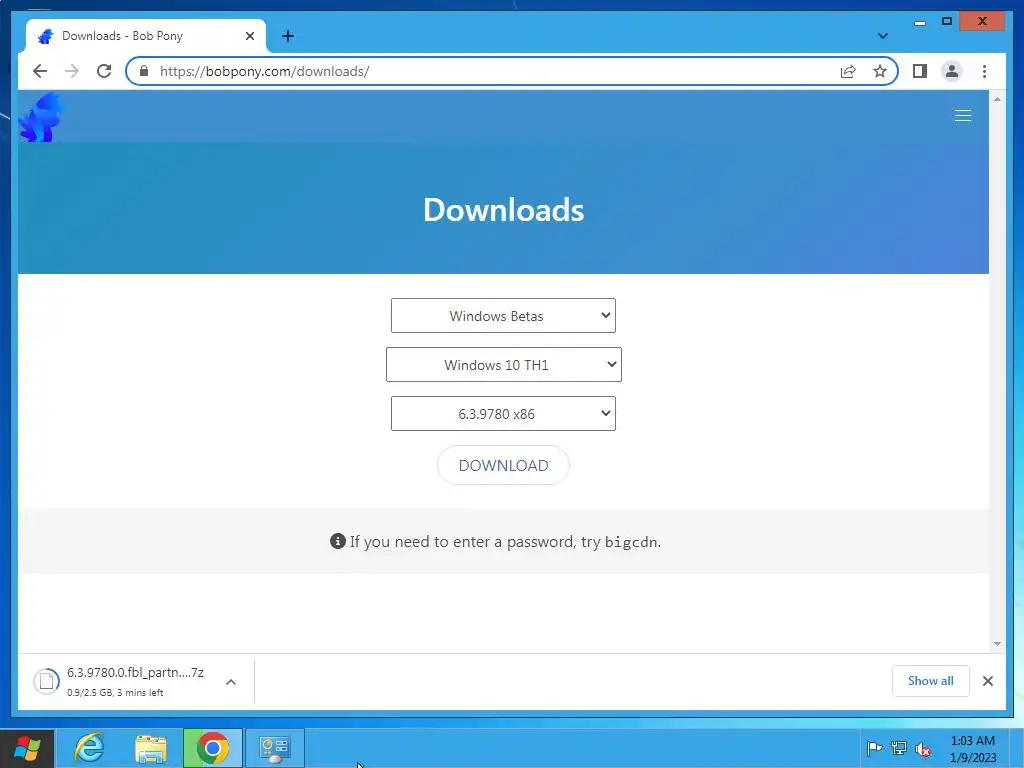Open Chrome's three-dot menu
This screenshot has height=768, width=1024.
tap(984, 71)
